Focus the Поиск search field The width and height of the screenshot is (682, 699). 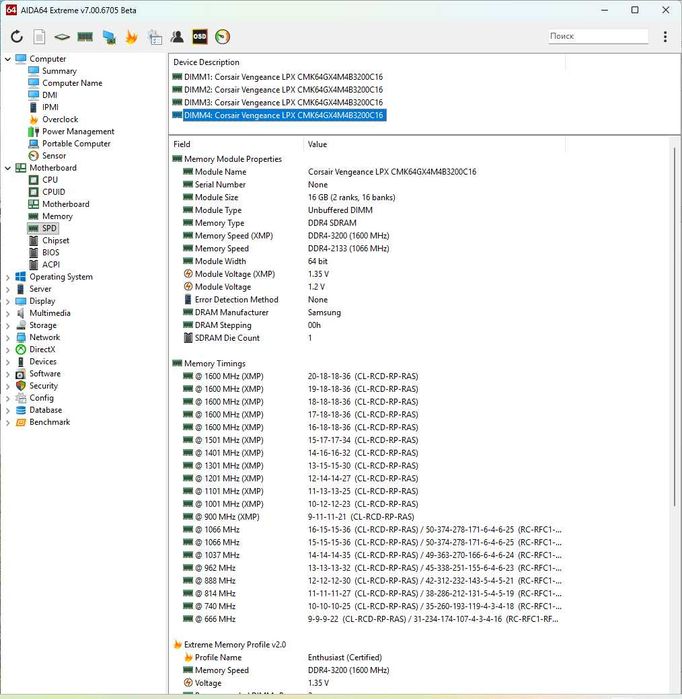pos(598,36)
